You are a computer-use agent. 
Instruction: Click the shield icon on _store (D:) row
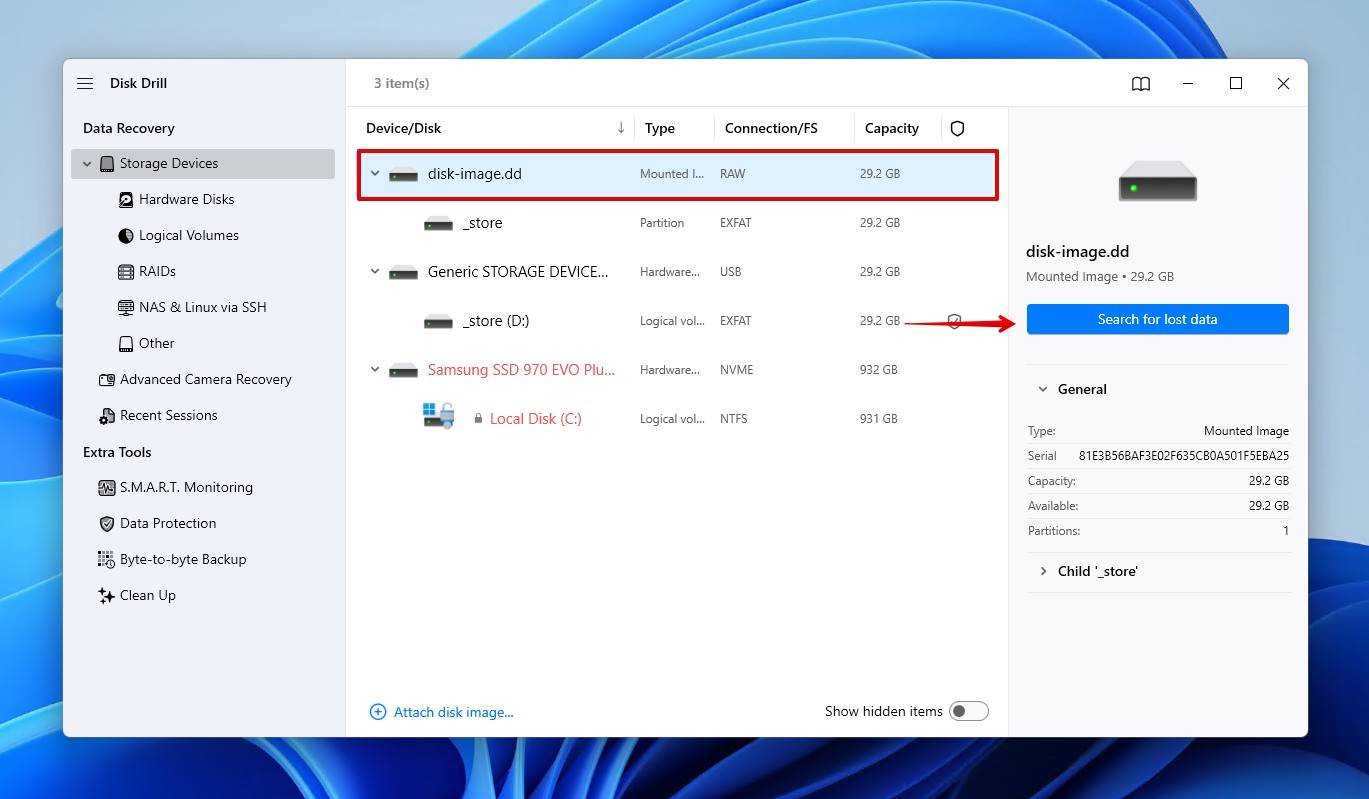coord(954,321)
